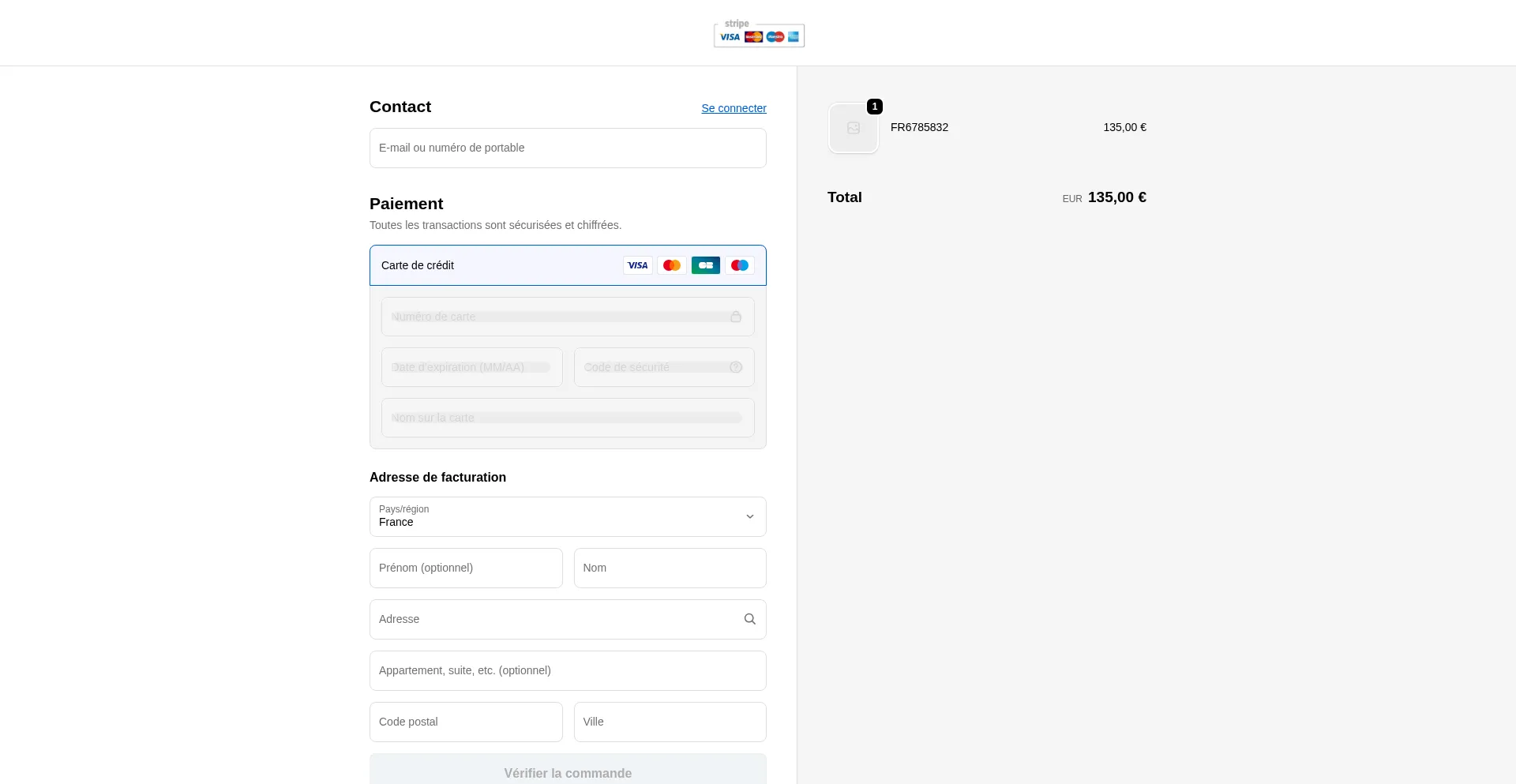Click the security code help icon
1516x784 pixels.
point(736,367)
